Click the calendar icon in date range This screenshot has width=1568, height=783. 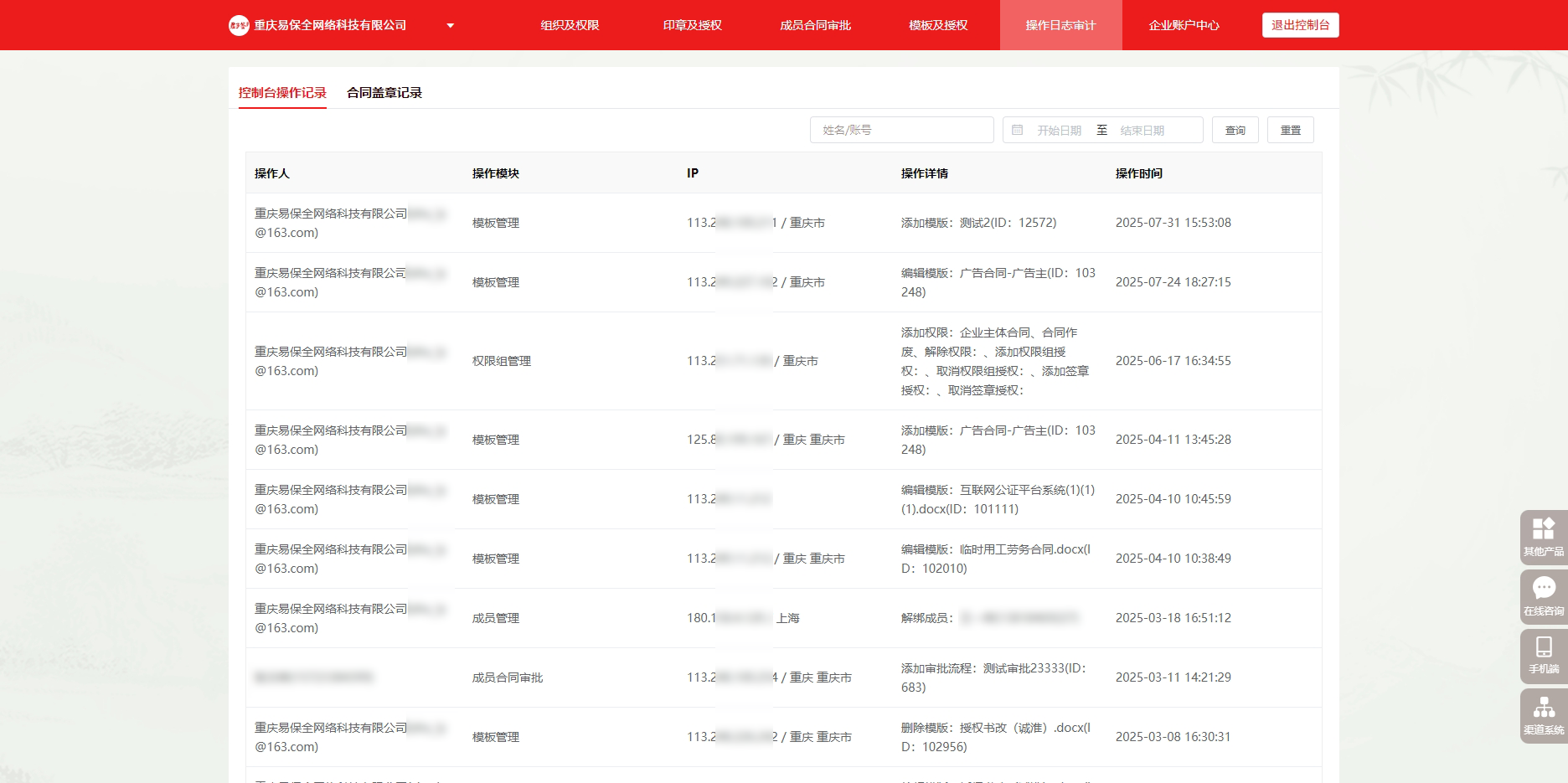pyautogui.click(x=1017, y=130)
